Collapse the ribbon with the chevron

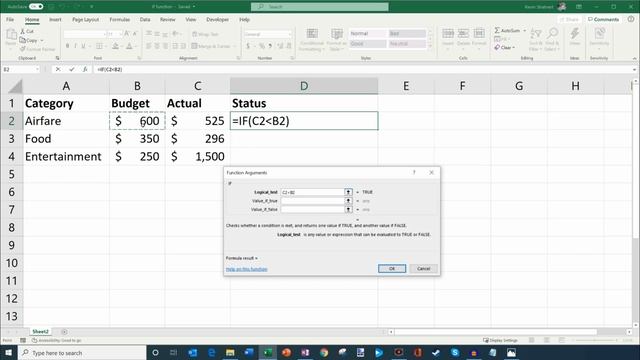pyautogui.click(x=634, y=58)
